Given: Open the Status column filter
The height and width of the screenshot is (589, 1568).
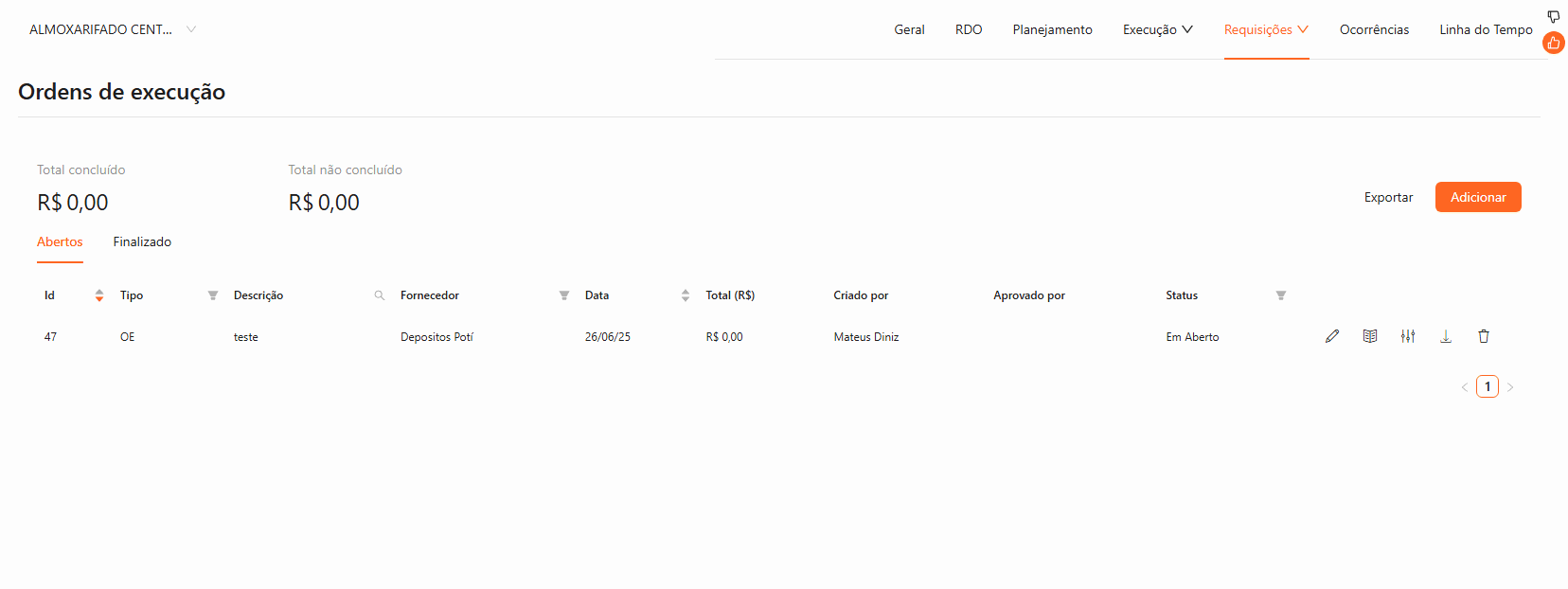Looking at the screenshot, I should tap(1281, 295).
